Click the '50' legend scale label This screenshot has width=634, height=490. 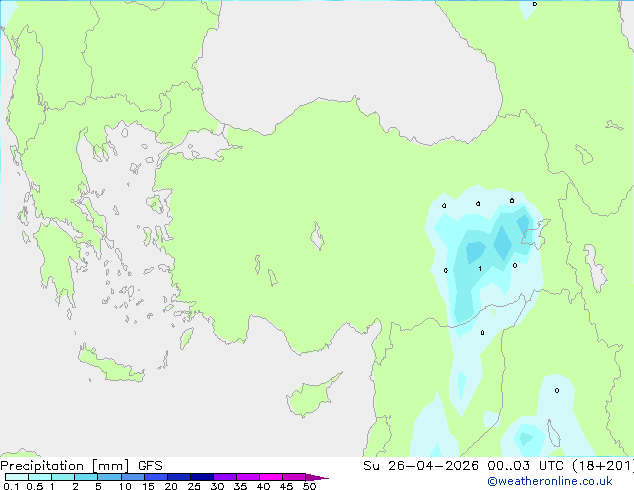(x=309, y=486)
